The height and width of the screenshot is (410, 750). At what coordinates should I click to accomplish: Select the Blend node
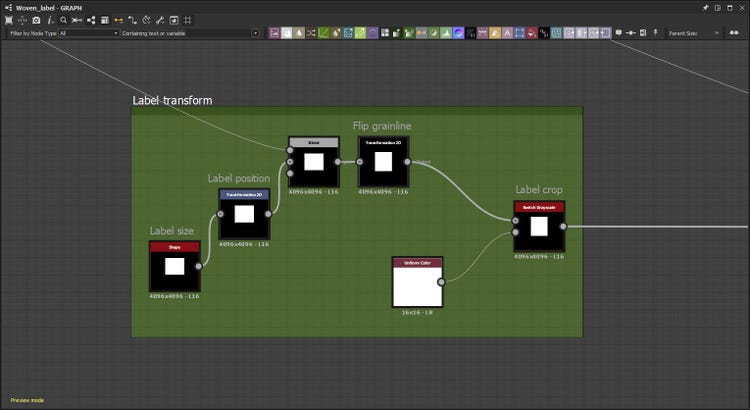(313, 161)
